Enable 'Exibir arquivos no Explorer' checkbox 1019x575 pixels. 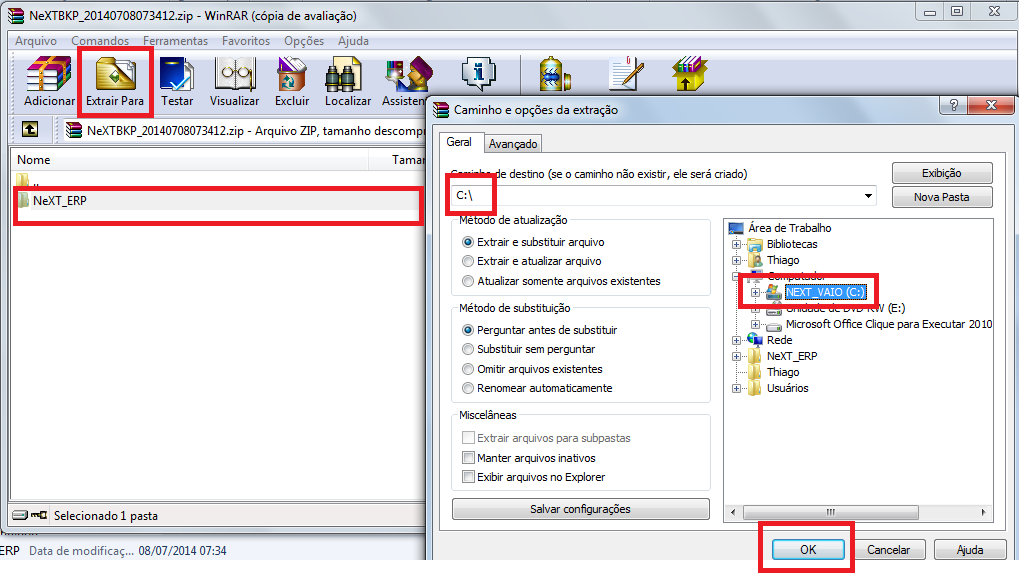[468, 477]
